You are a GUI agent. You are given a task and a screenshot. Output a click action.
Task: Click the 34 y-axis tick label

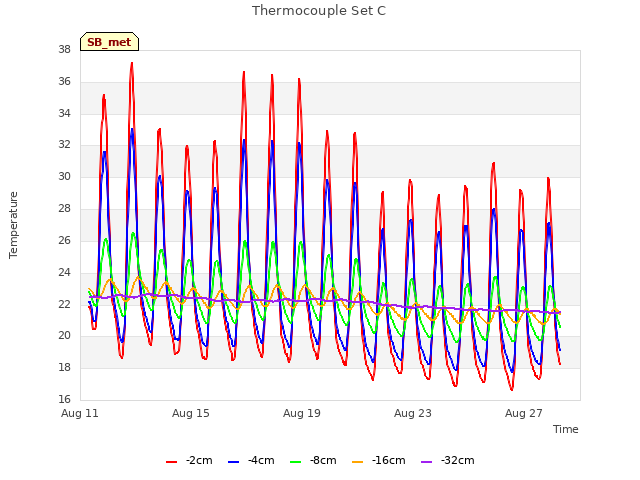pyautogui.click(x=64, y=113)
